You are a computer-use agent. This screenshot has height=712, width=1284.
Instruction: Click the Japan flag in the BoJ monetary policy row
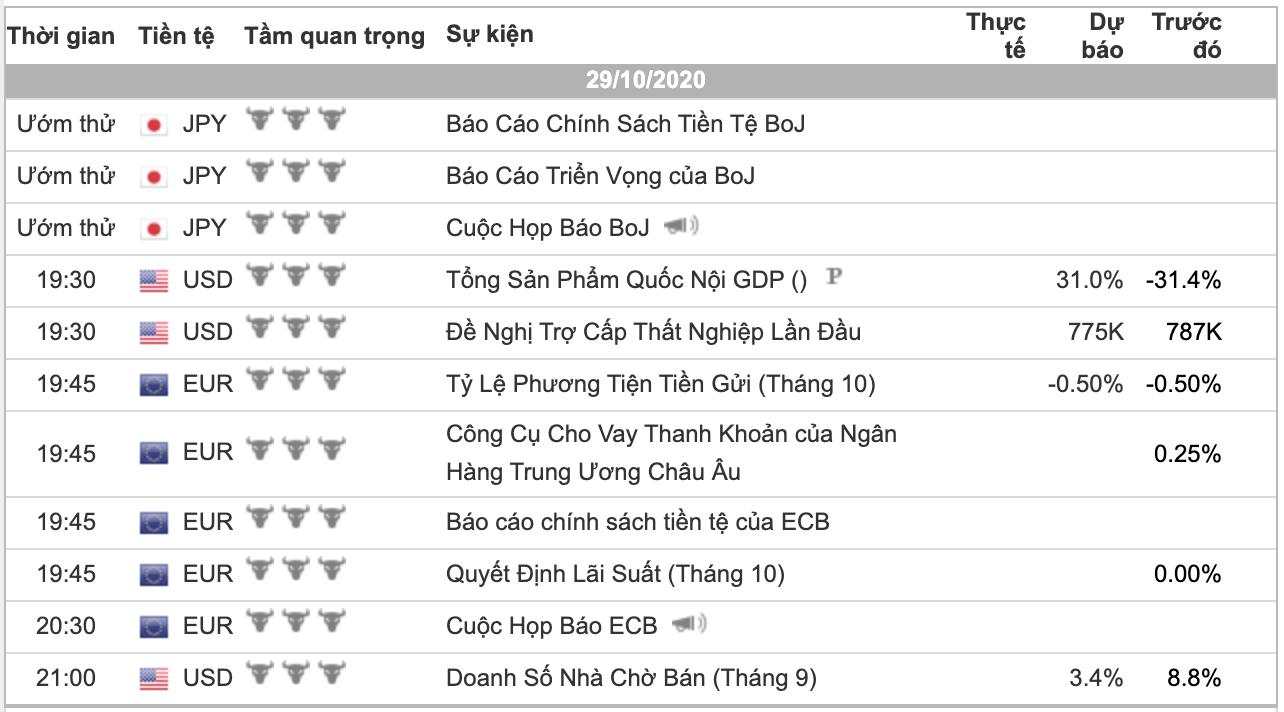(154, 124)
